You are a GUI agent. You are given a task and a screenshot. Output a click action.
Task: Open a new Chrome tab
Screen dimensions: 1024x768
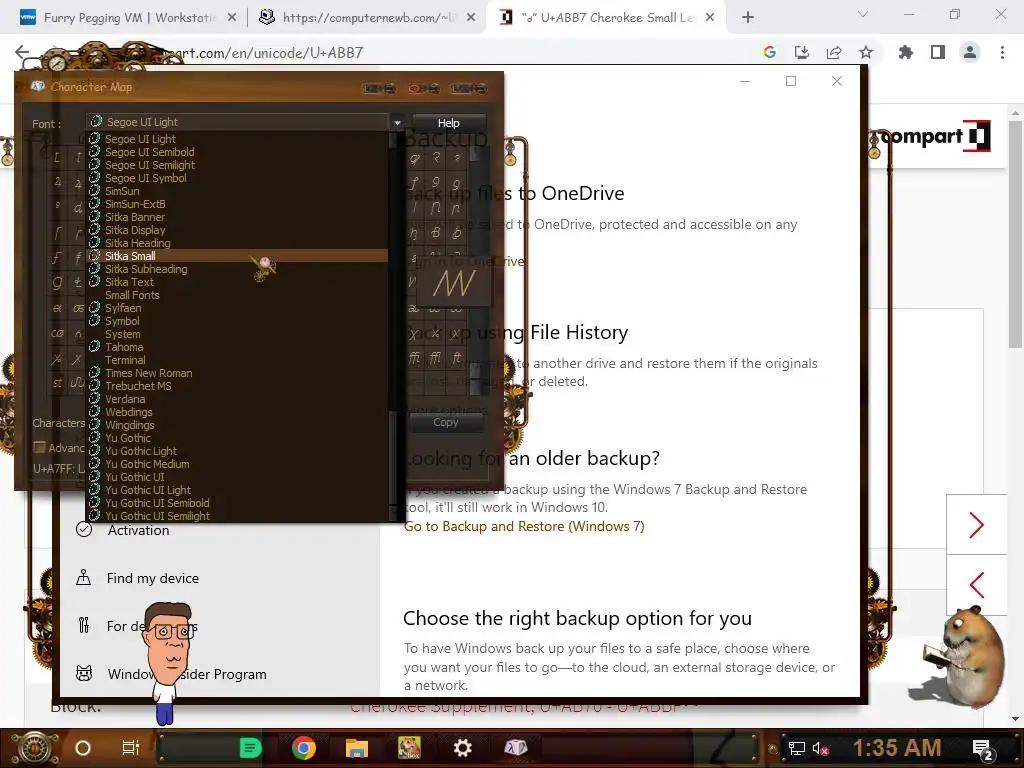coord(748,18)
